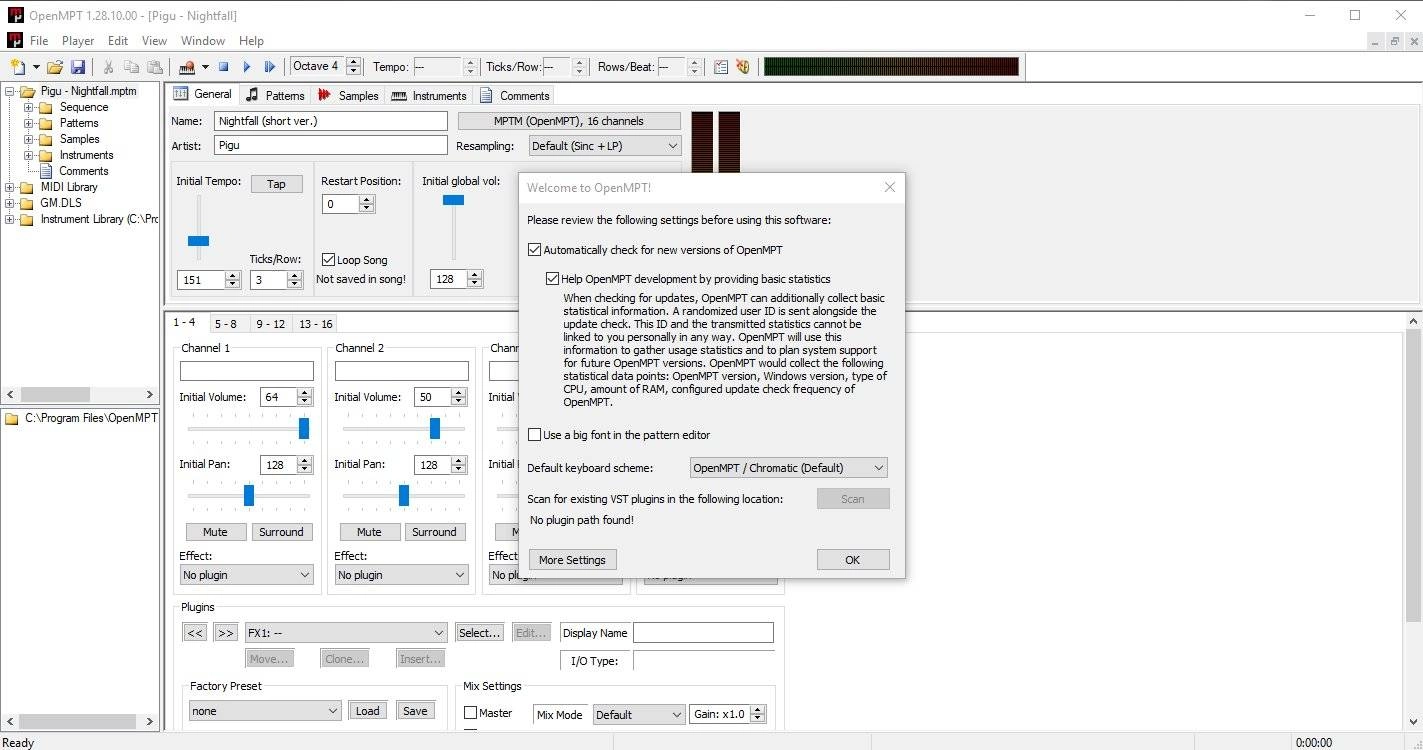Click the Cut scissors icon
The image size is (1423, 750).
pyautogui.click(x=108, y=67)
